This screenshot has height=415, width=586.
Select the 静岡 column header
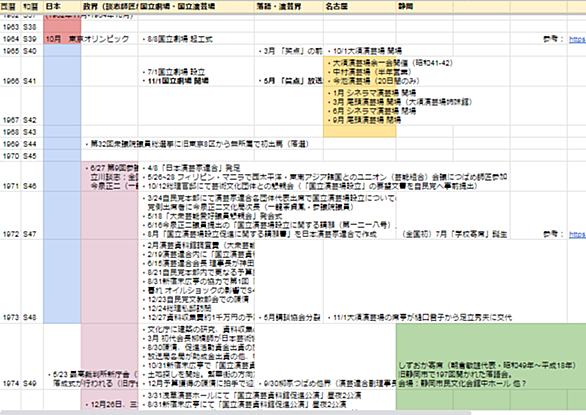pyautogui.click(x=425, y=6)
